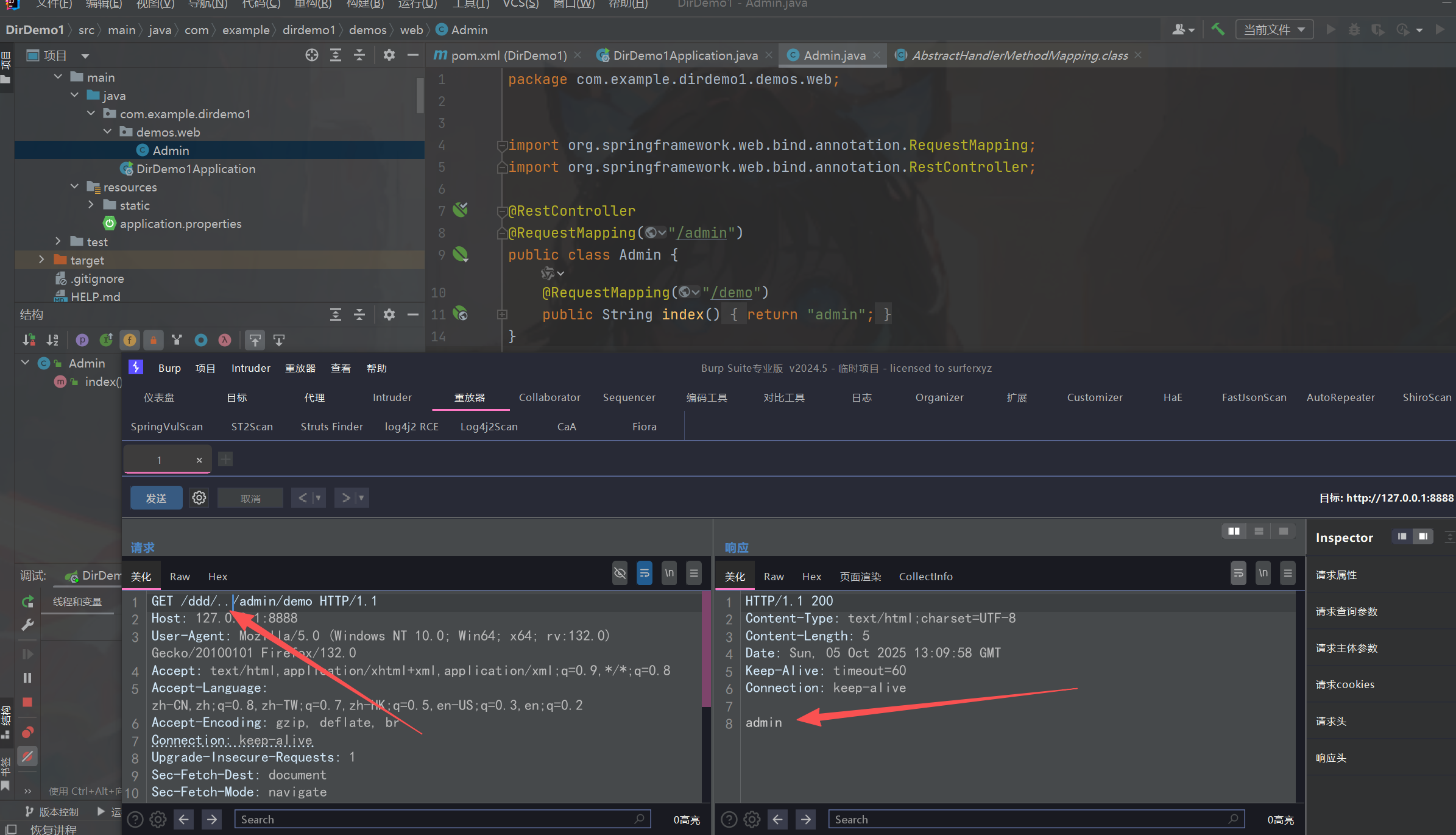Toggle hide non-printable characters in request
This screenshot has height=835, width=1456.
(620, 574)
